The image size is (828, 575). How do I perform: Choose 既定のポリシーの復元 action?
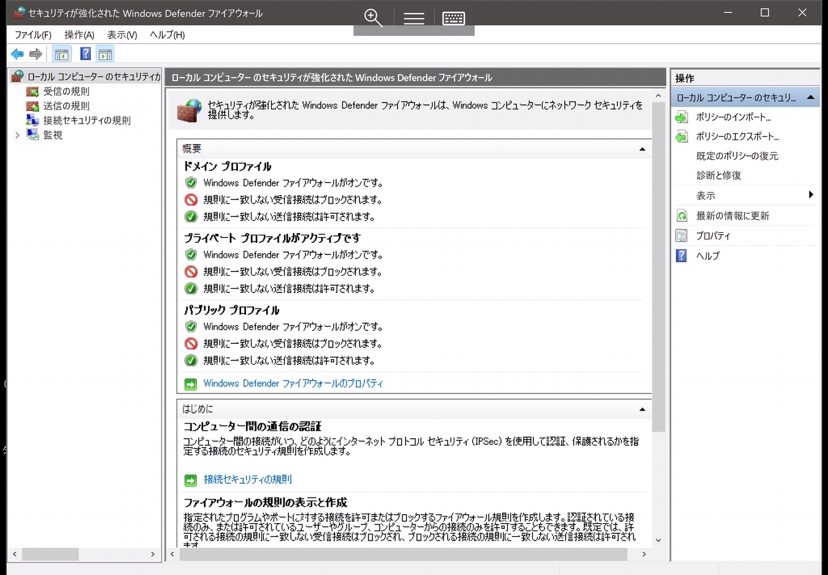coord(737,156)
